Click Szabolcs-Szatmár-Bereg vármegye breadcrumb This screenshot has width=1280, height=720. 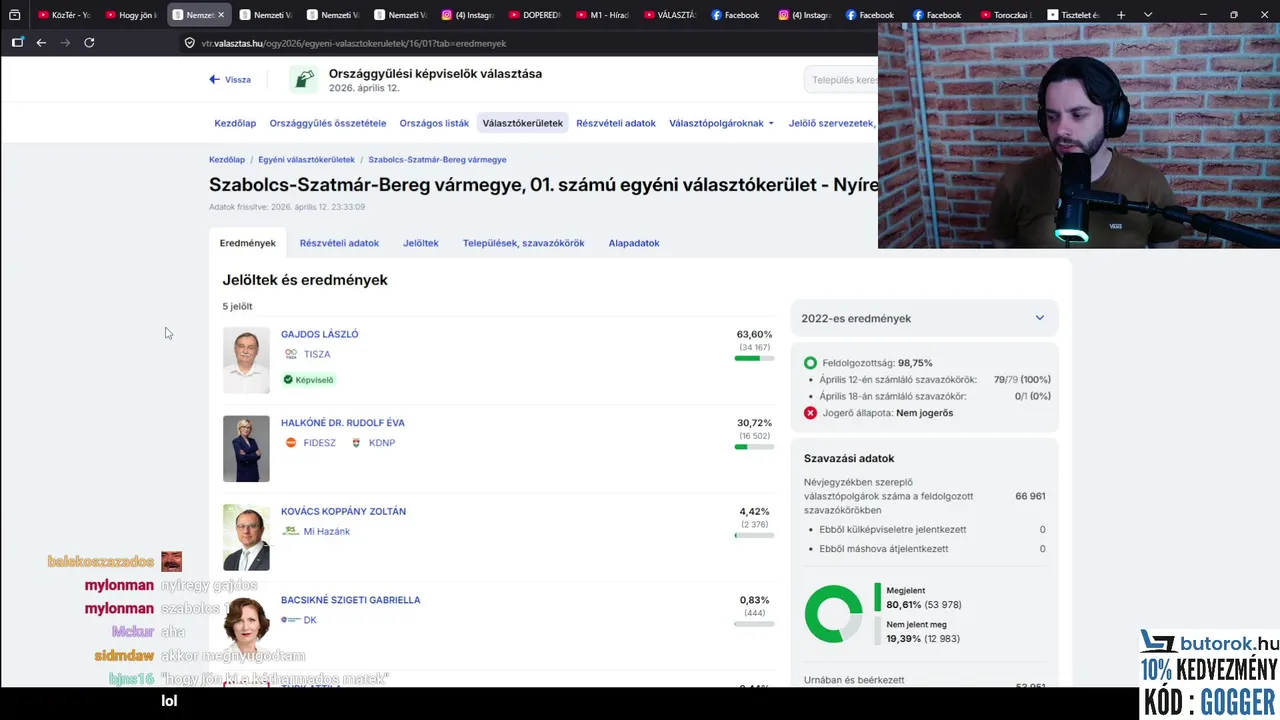(437, 159)
